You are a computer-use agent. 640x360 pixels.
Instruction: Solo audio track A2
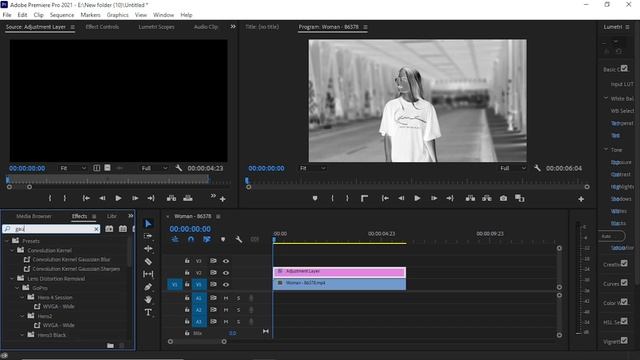pos(238,310)
